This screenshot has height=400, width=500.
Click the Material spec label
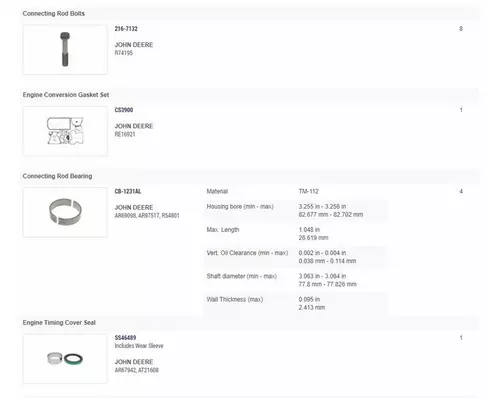point(217,191)
